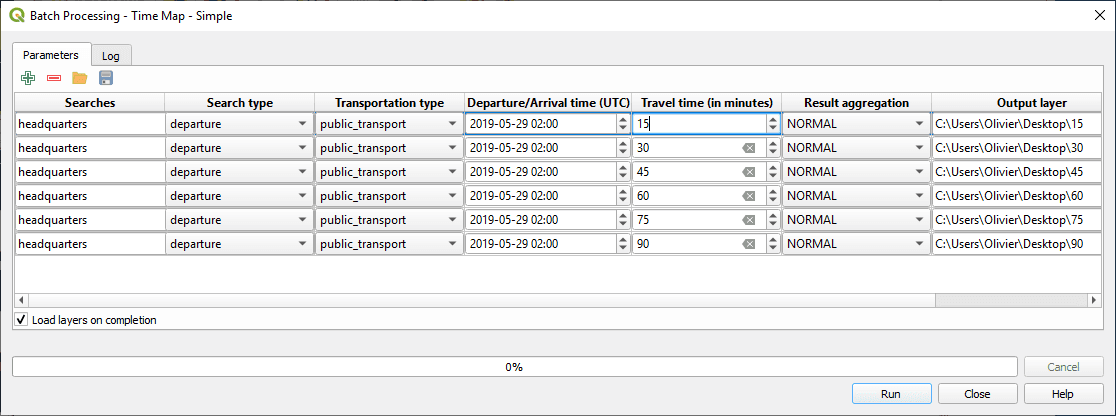Open Result aggregation dropdown in last row
Viewport: 1116px width, 416px height.
(x=919, y=244)
